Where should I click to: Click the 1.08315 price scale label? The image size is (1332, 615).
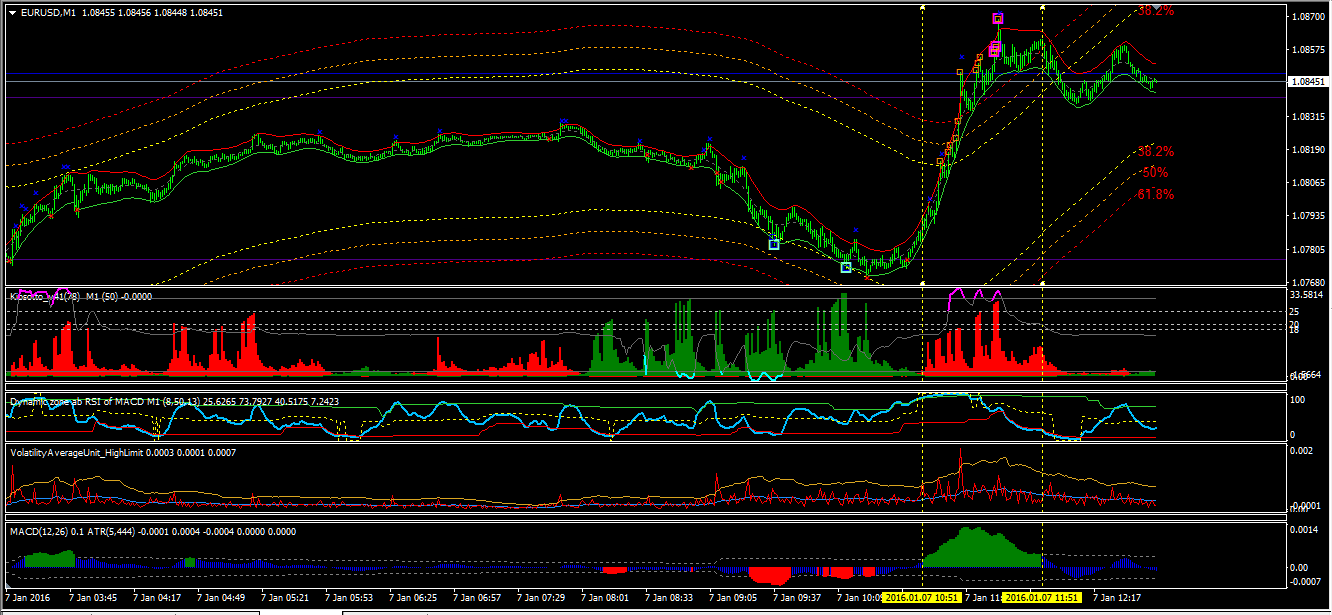click(x=1308, y=116)
